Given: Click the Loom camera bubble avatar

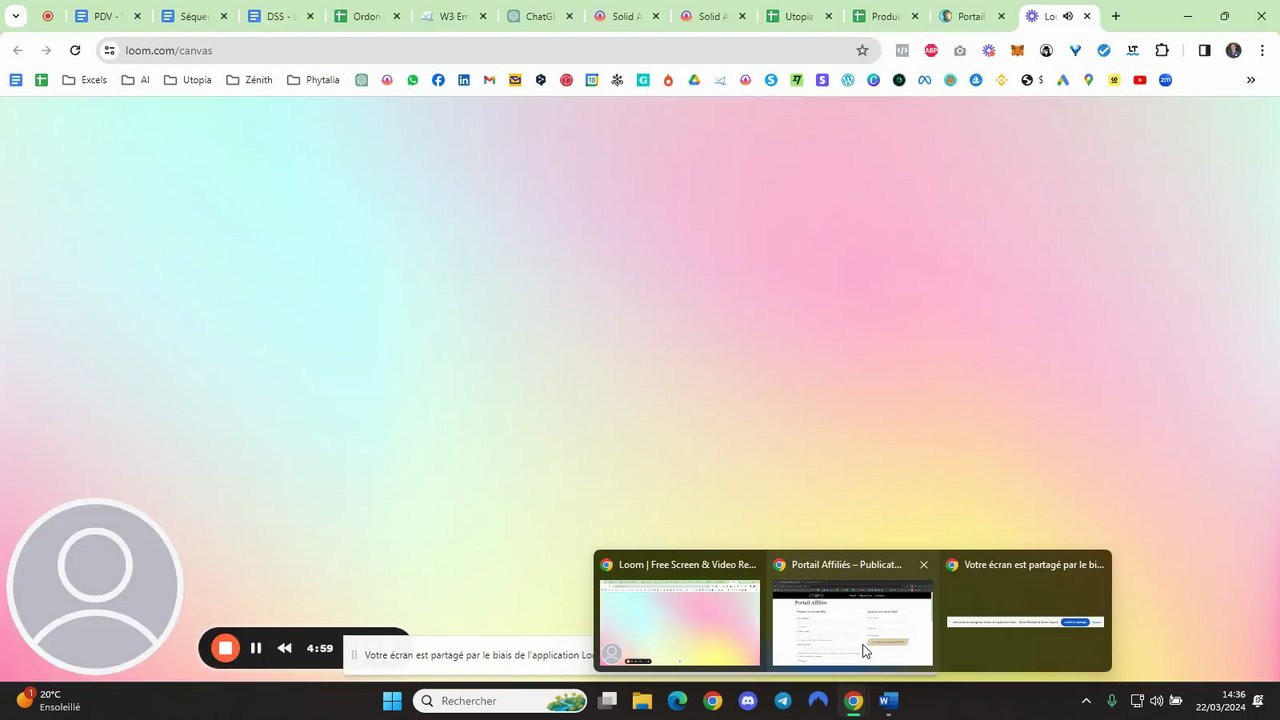Looking at the screenshot, I should coord(95,587).
